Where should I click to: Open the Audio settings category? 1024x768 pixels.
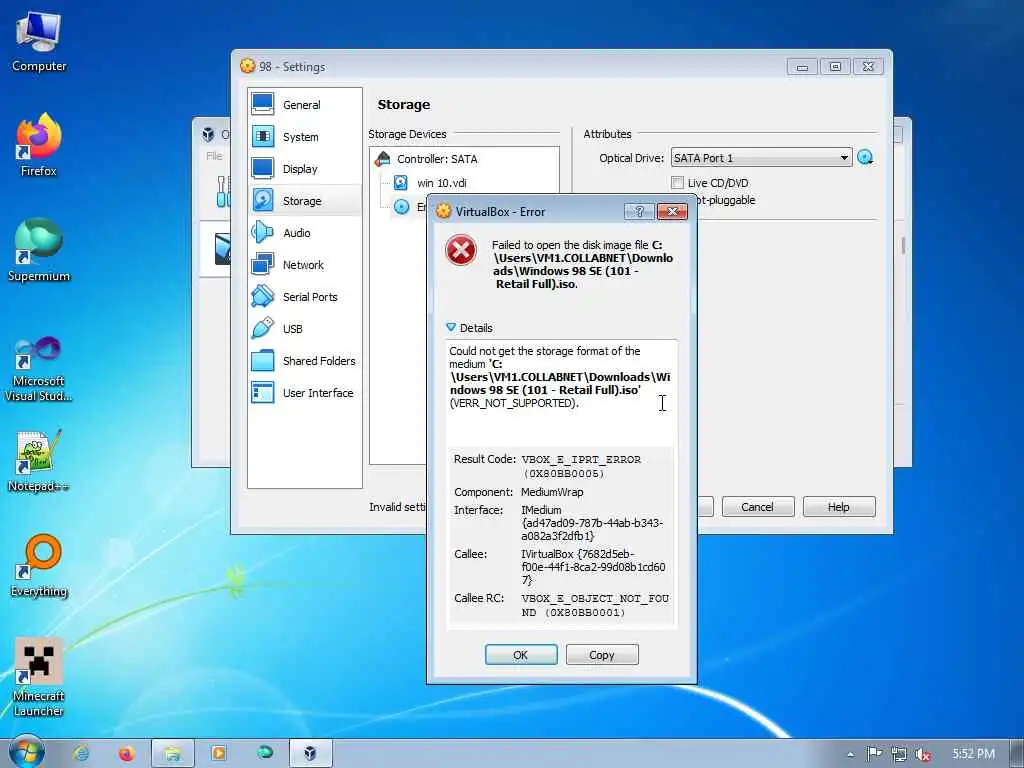(x=304, y=232)
